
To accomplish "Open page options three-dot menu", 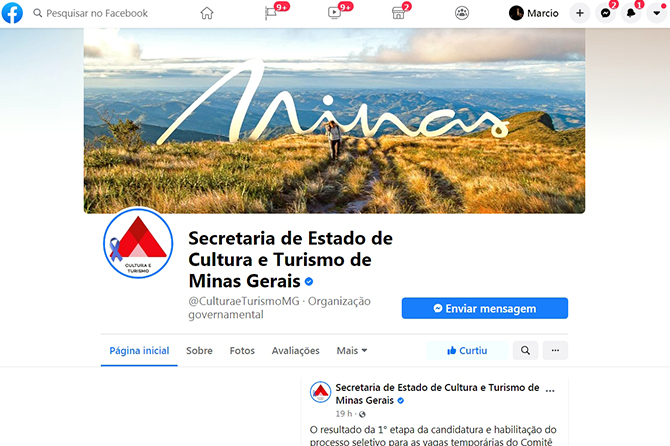I will 555,350.
